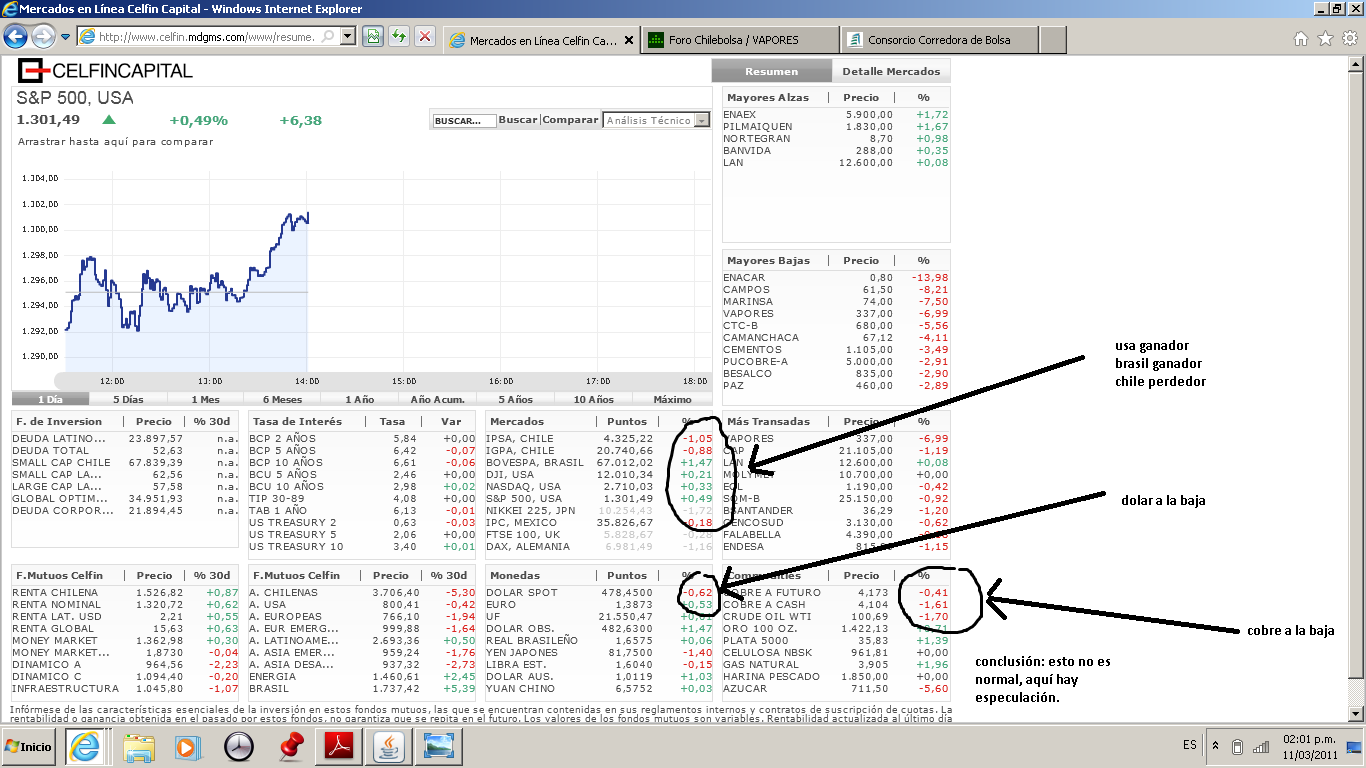Click ENACAR in Mayores Bajas
1366x768 pixels.
[x=744, y=278]
